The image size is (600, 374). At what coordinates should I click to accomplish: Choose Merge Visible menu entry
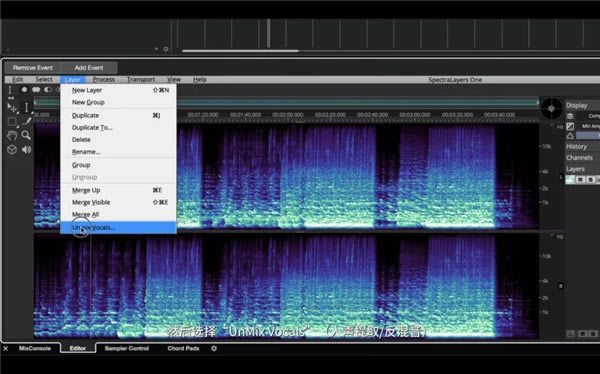tap(118, 202)
